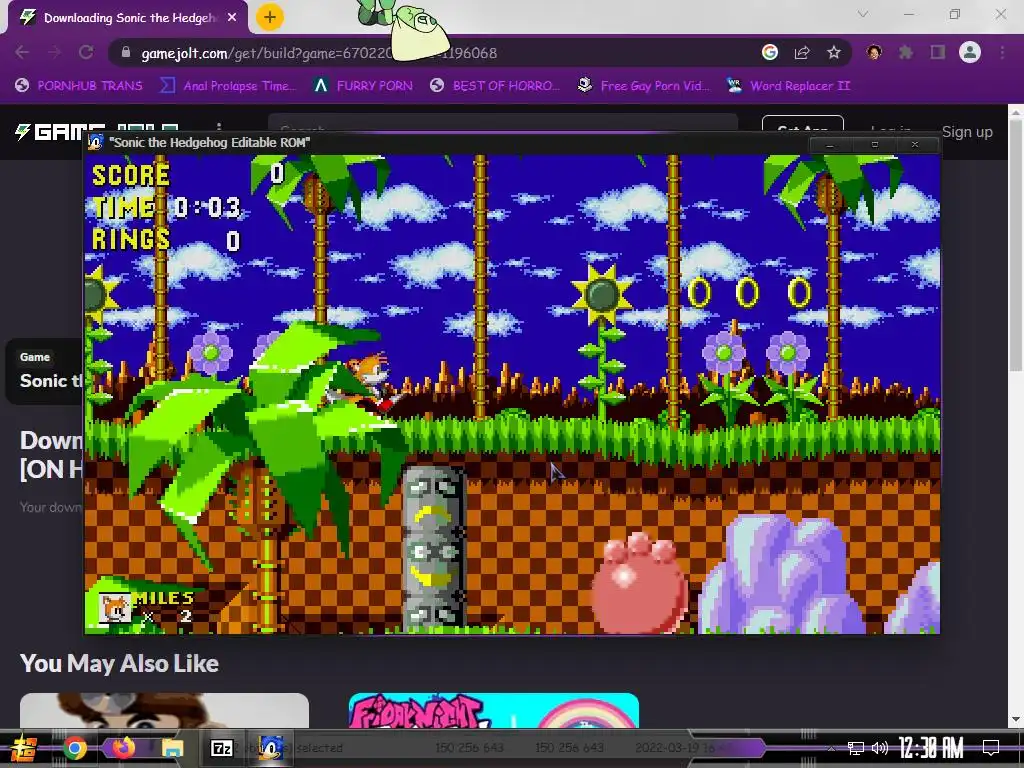1024x768 pixels.
Task: Click the Miles lives icon in the game
Action: coord(114,608)
